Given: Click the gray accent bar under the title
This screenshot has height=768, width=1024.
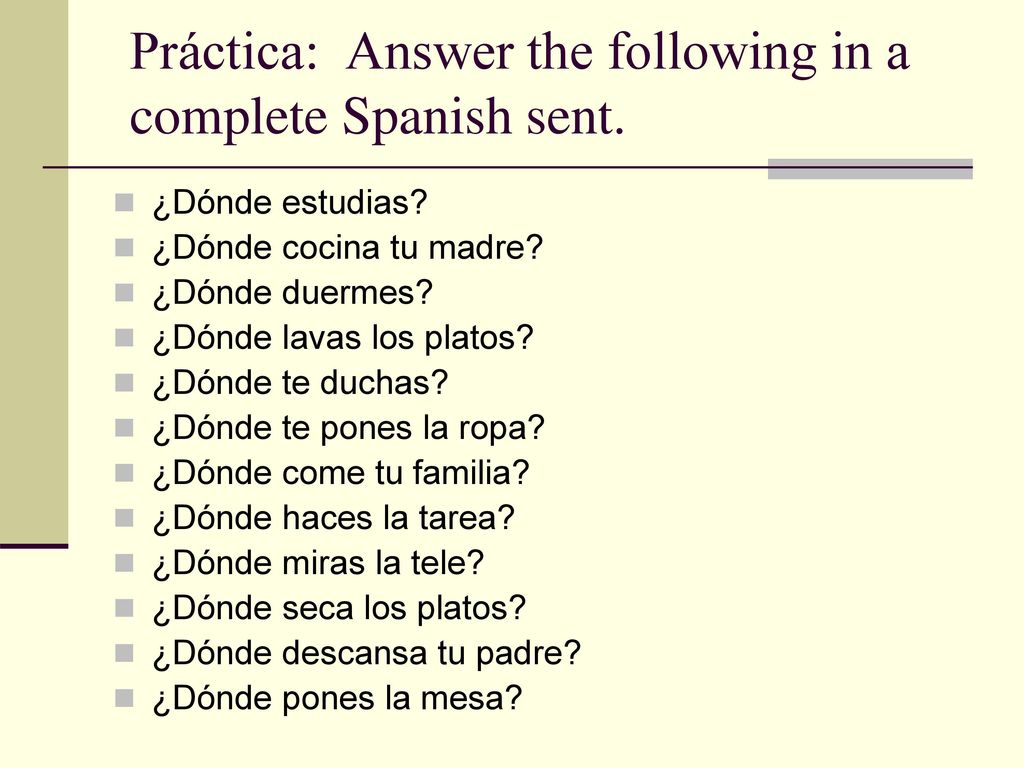Looking at the screenshot, I should [x=870, y=168].
